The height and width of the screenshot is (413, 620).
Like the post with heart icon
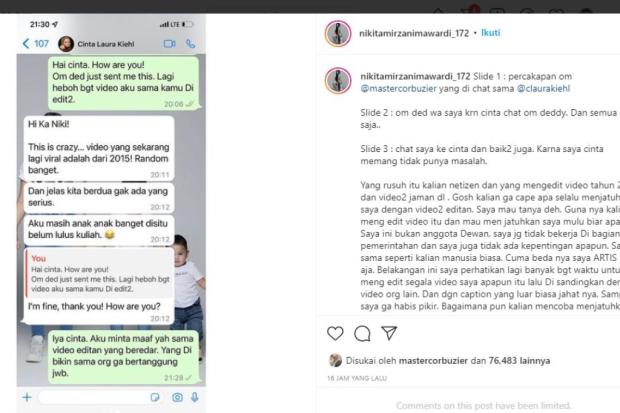click(x=335, y=333)
